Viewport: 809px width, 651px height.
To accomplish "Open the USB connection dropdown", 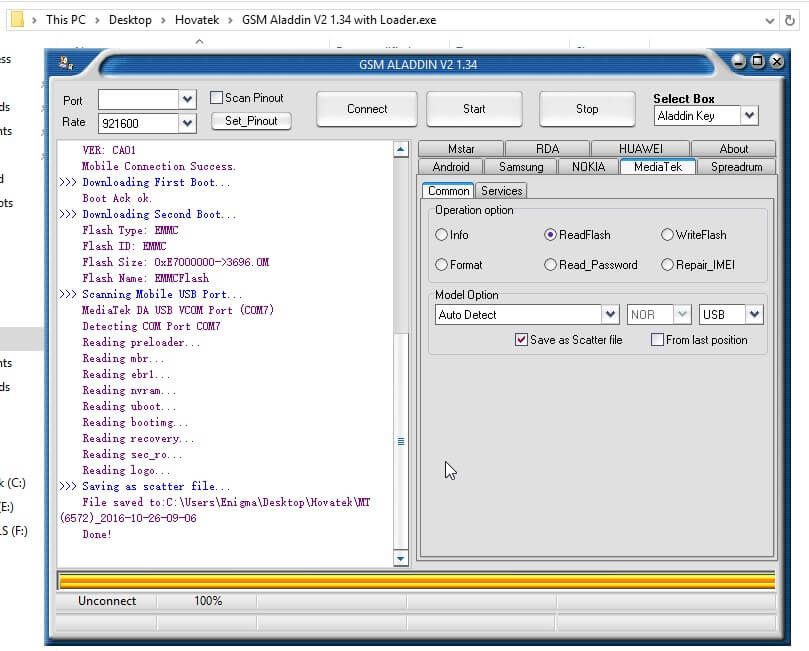I will coord(754,314).
